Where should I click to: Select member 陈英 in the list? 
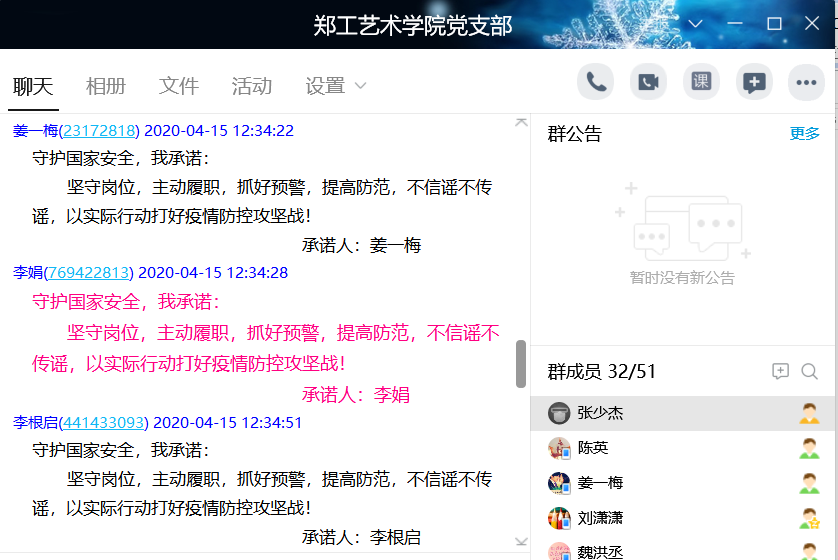click(x=593, y=448)
